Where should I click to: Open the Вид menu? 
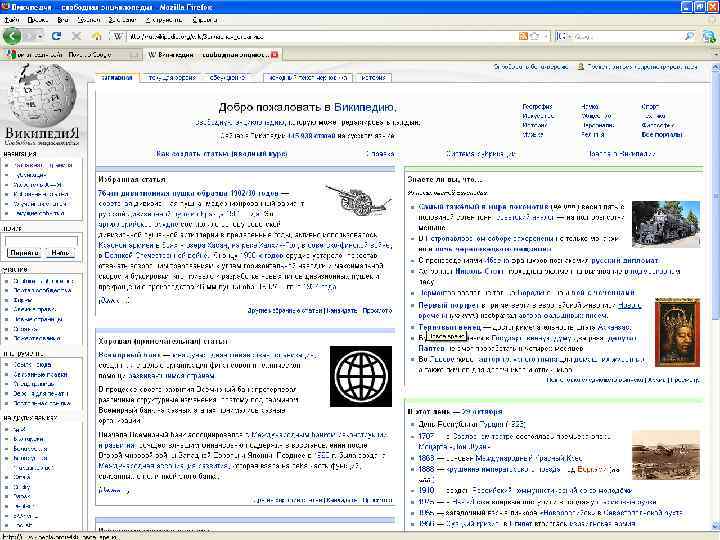63,20
